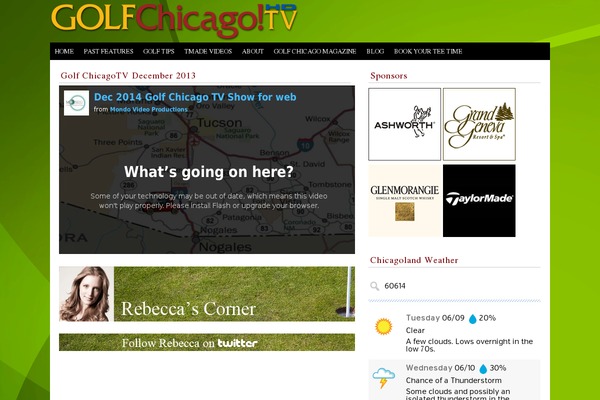600x400 pixels.
Task: Click 'What's going on here?' video message
Action: coord(209,172)
